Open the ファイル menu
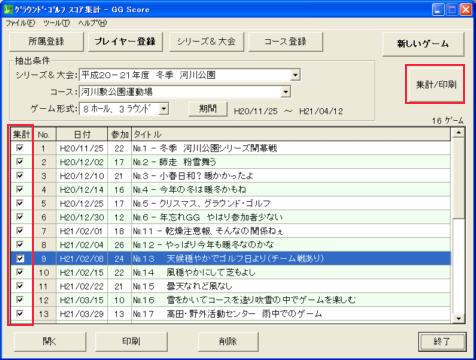476x360 pixels. 20,23
